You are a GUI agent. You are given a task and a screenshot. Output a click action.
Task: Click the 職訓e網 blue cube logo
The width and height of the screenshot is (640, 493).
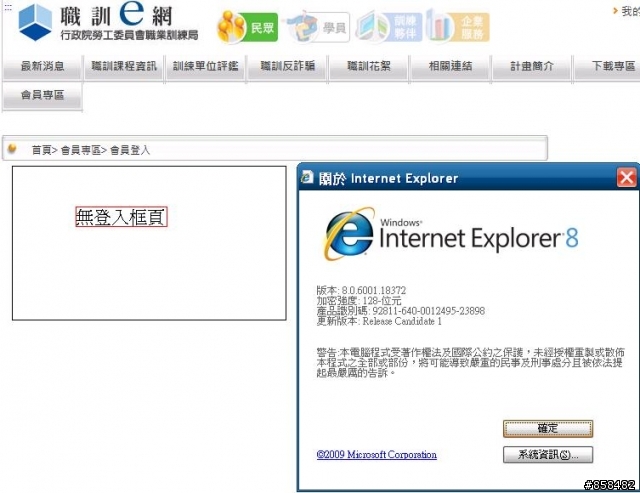click(x=36, y=22)
